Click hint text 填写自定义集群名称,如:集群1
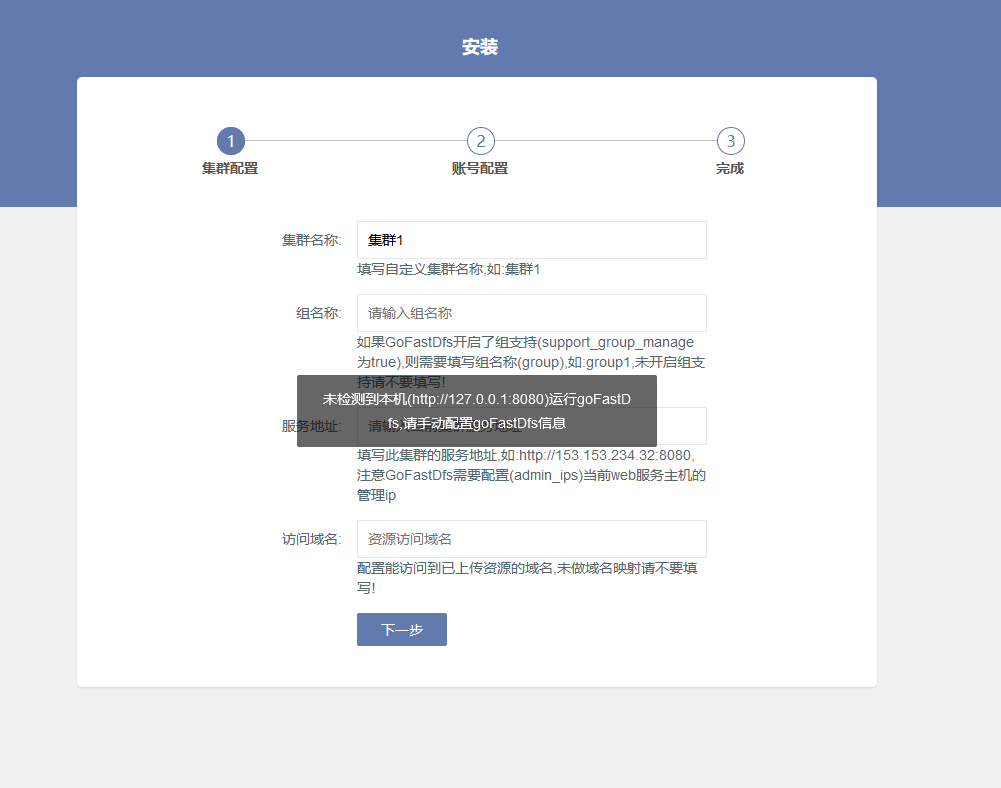 (449, 269)
